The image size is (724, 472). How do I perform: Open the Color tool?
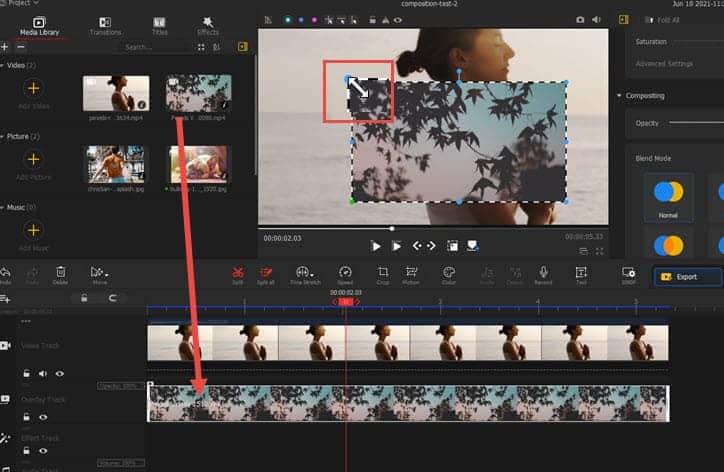point(449,274)
